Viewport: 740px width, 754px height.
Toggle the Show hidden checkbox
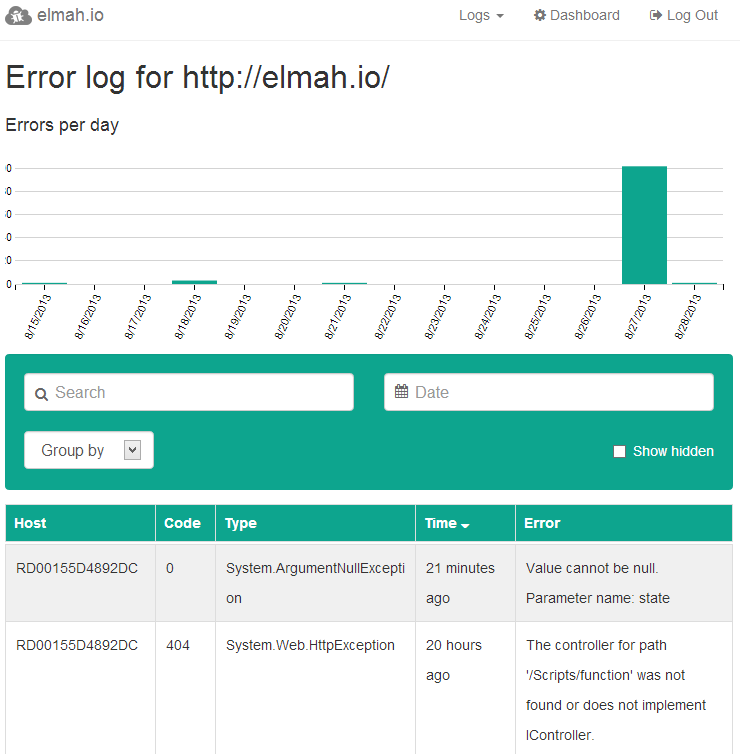pyautogui.click(x=619, y=452)
